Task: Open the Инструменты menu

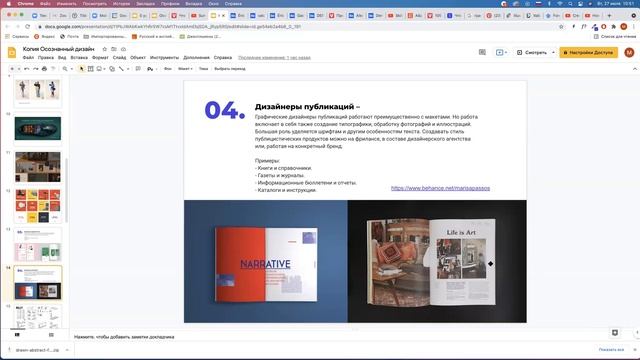Action: (x=164, y=58)
